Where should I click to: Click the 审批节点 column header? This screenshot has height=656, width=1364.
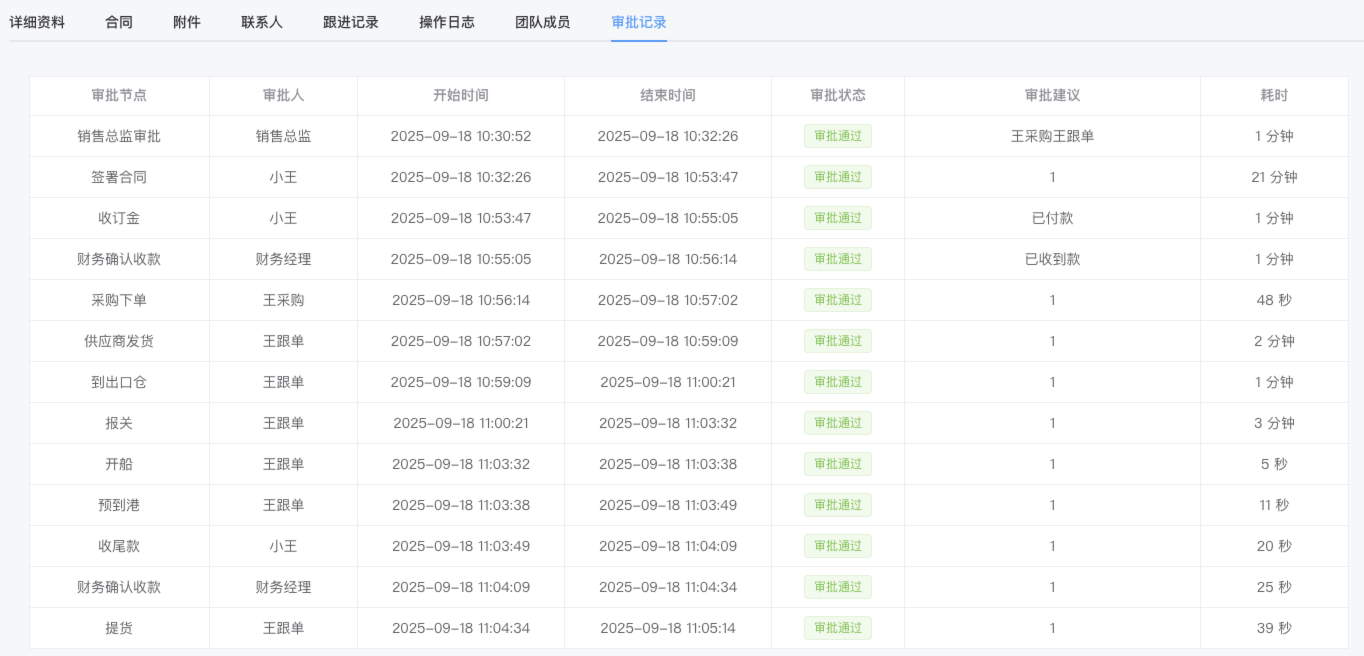[x=119, y=96]
